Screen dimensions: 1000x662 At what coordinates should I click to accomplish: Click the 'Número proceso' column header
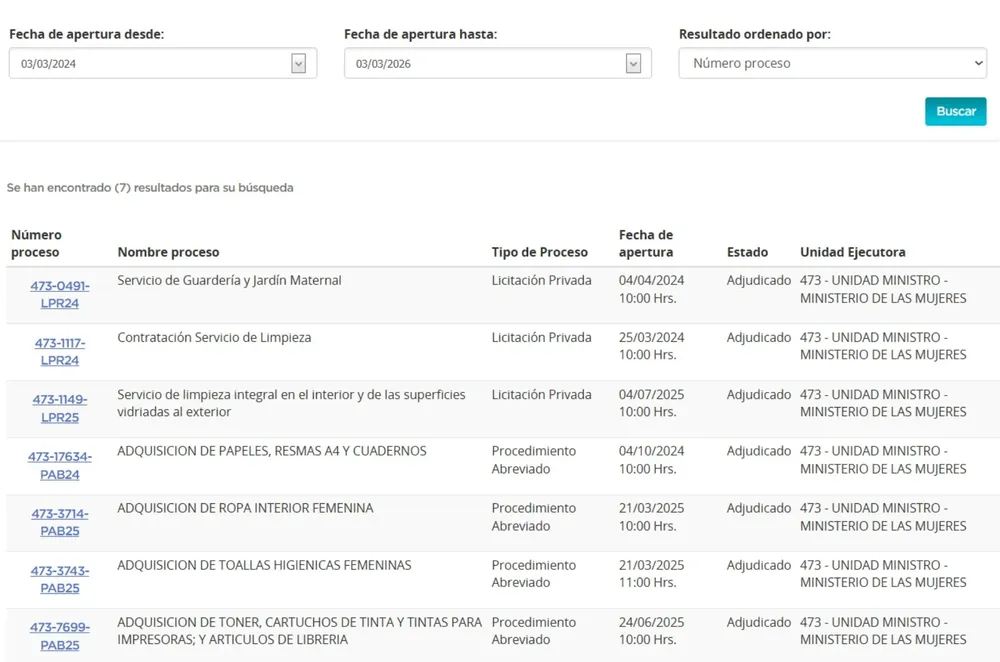tap(36, 244)
